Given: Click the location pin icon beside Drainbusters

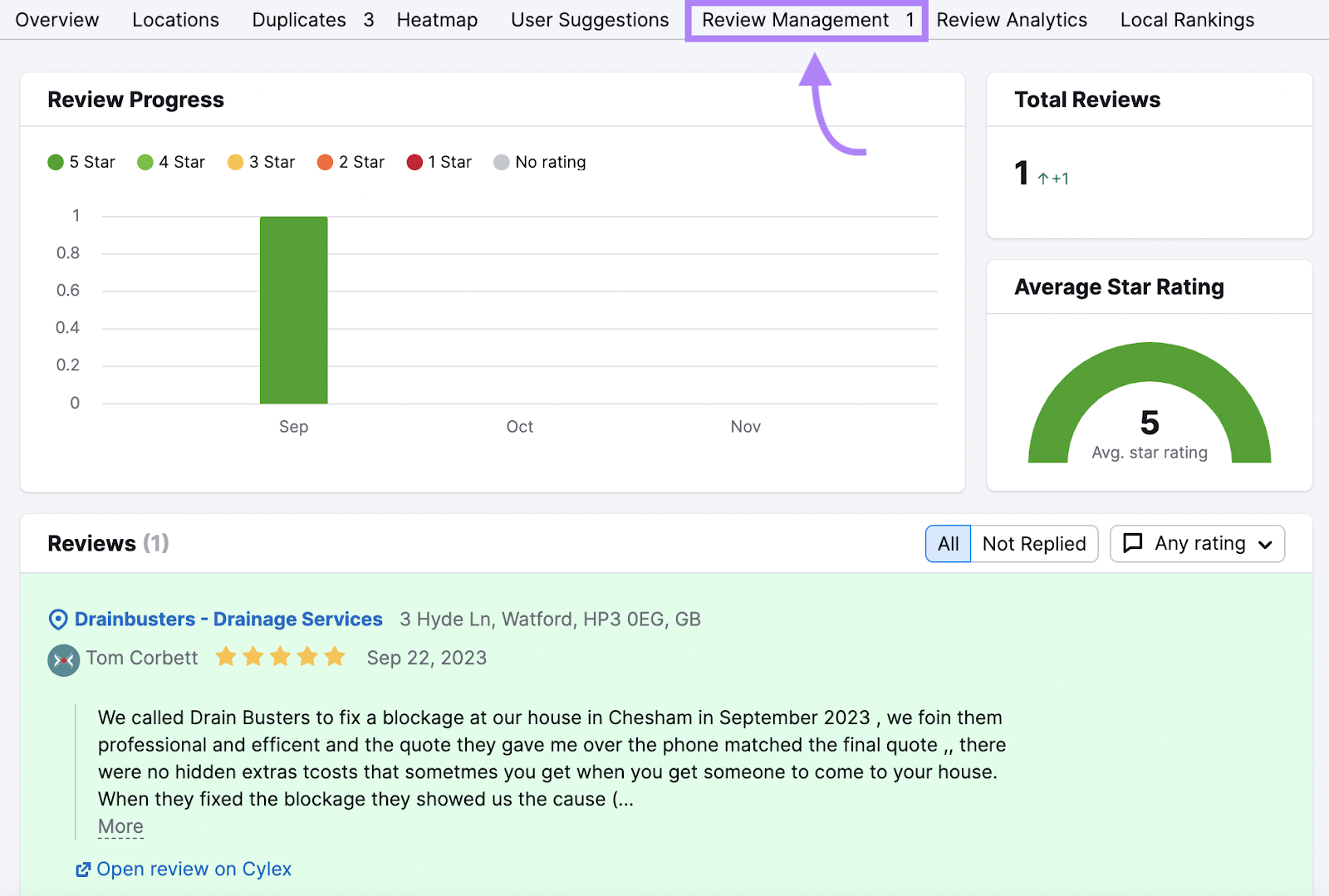Looking at the screenshot, I should [56, 619].
